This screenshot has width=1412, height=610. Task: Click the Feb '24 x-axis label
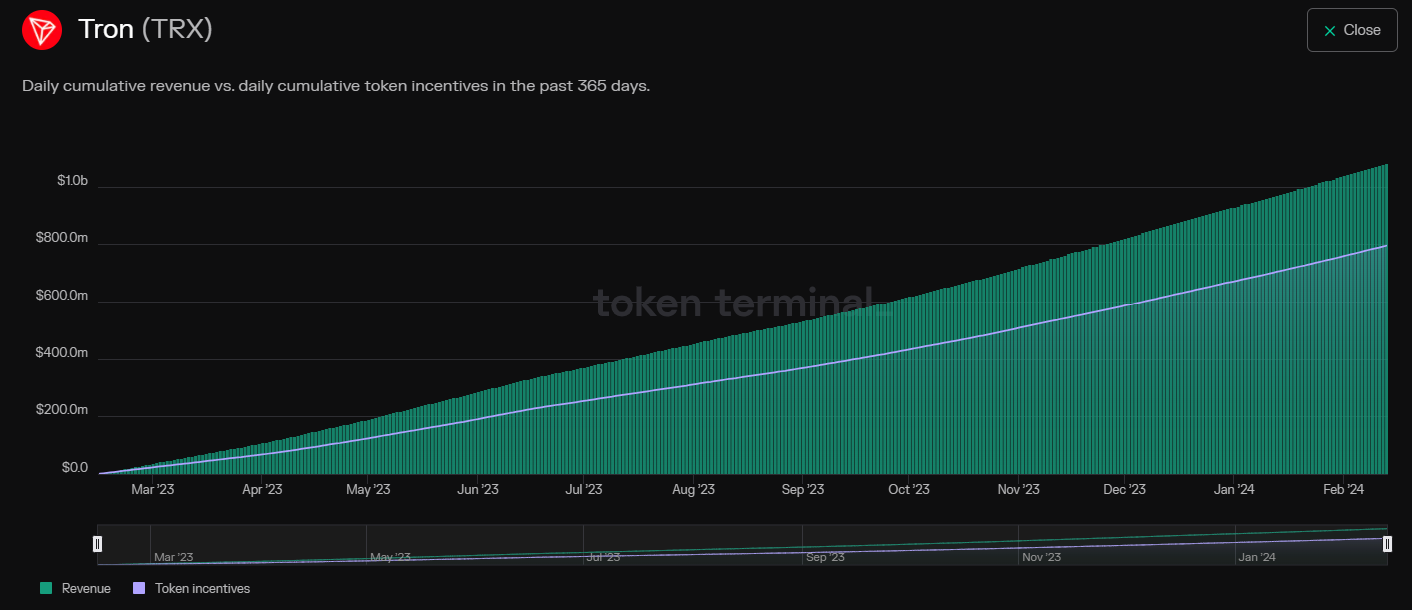tap(1343, 489)
